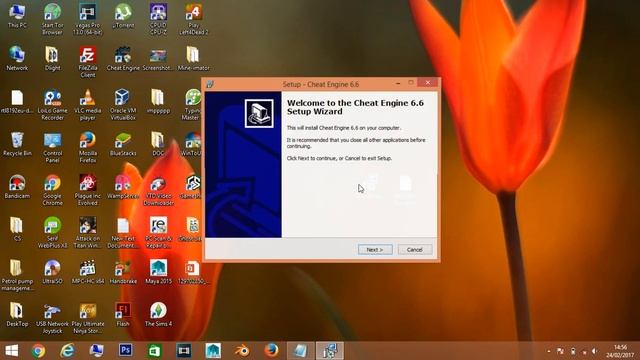Open the Windows Start button
This screenshot has width=640, height=360.
point(11,351)
